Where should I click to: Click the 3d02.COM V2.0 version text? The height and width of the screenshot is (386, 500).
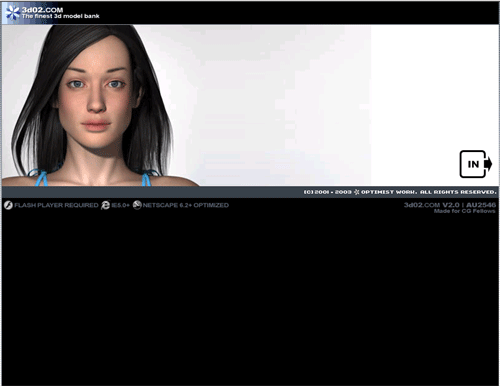point(432,205)
